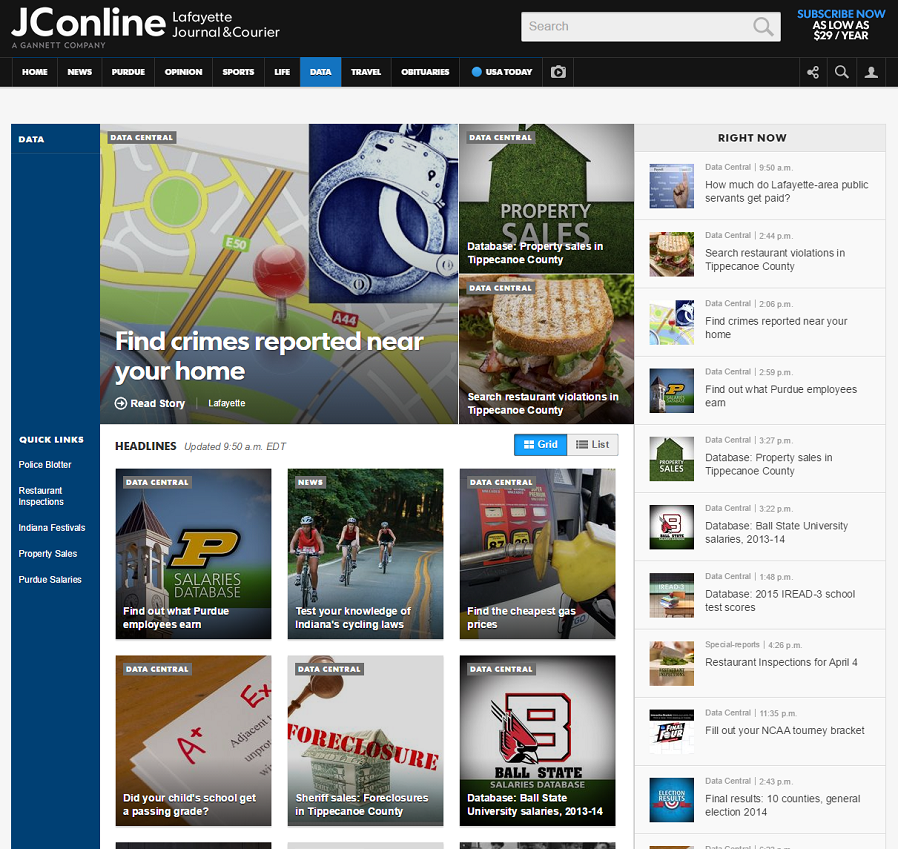The width and height of the screenshot is (898, 849).
Task: Open the Sports menu tab
Action: [x=238, y=72]
